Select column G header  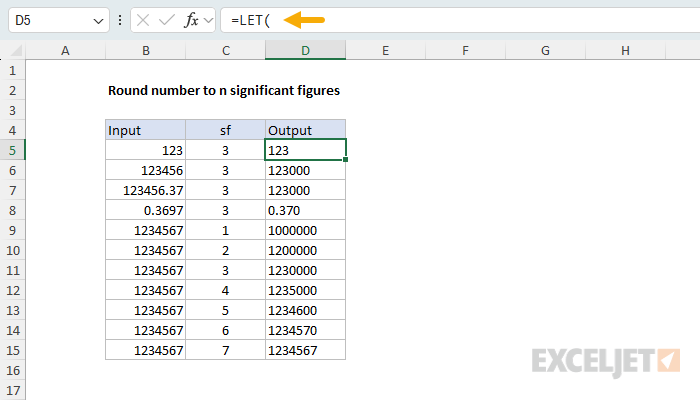point(546,50)
